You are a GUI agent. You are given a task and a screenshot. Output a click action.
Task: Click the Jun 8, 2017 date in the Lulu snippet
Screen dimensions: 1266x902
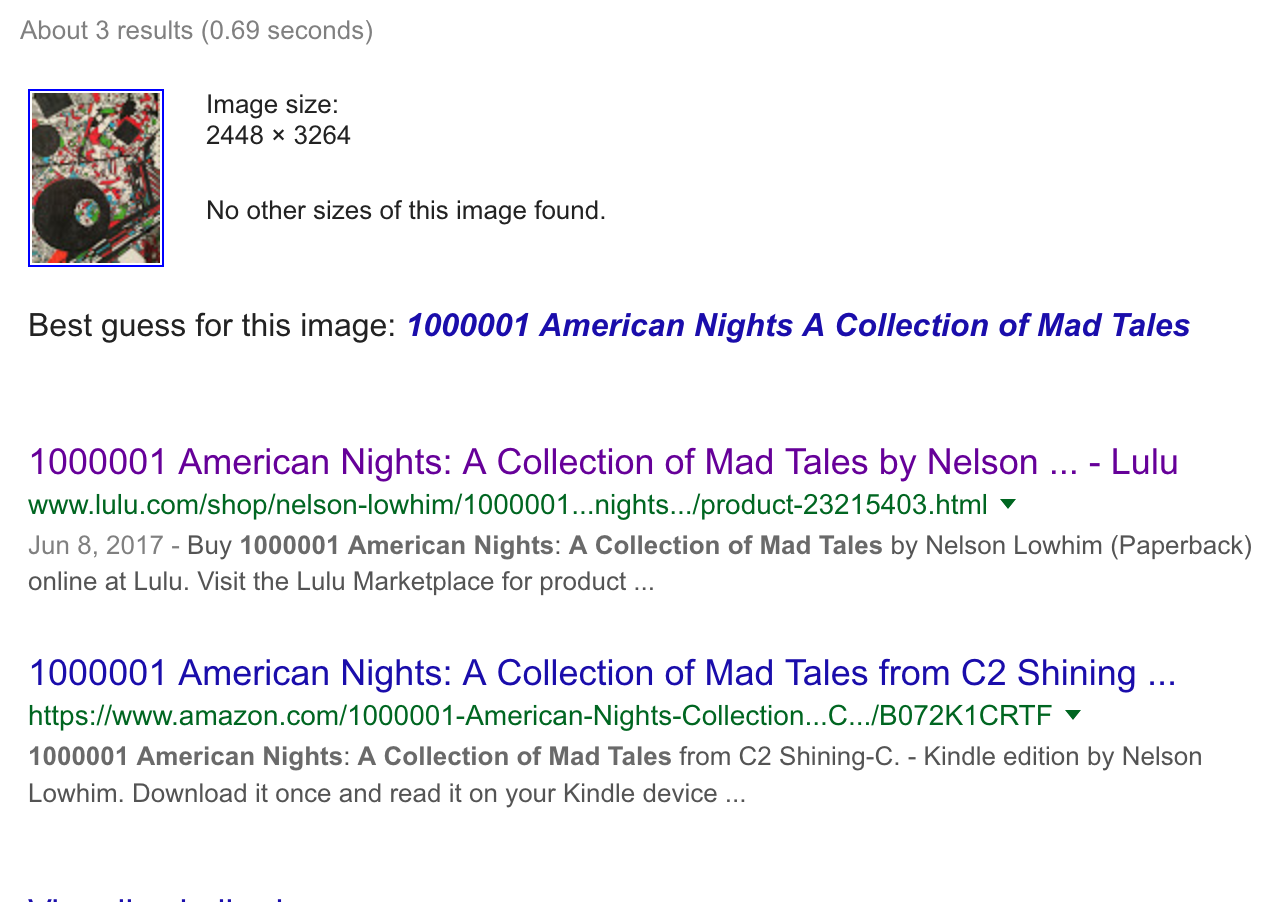95,546
